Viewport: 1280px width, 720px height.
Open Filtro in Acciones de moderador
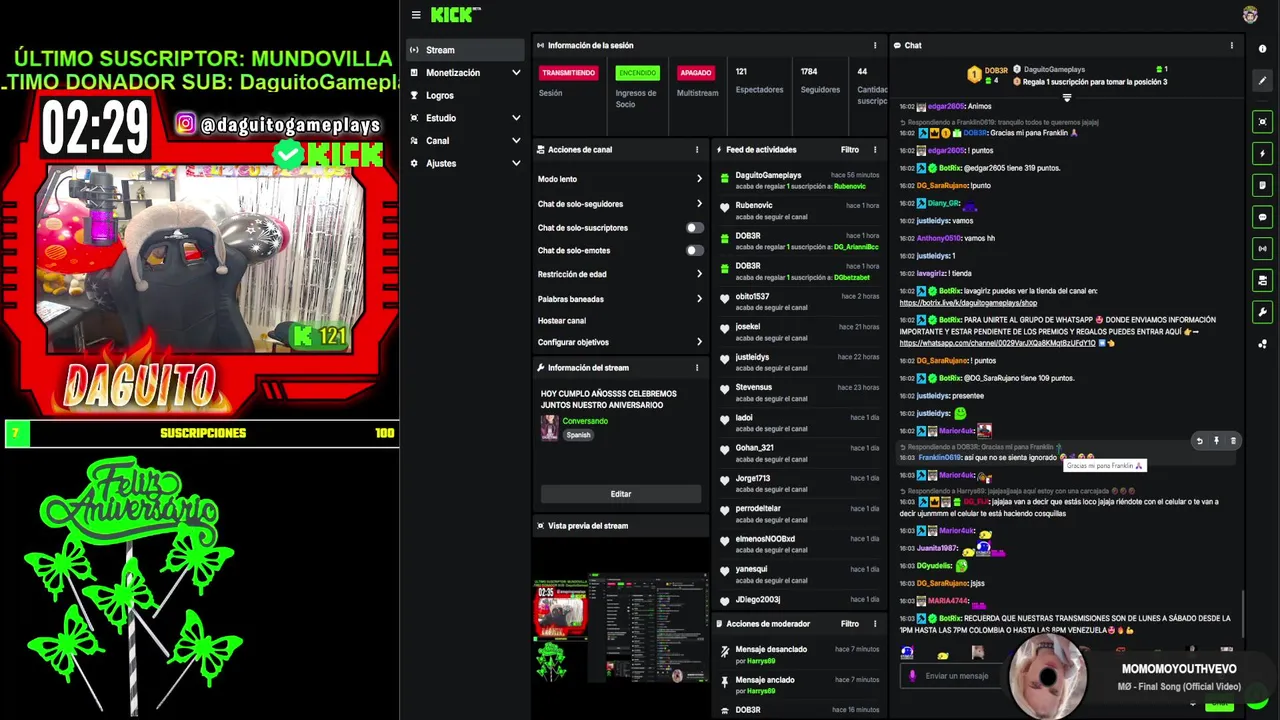pyautogui.click(x=849, y=623)
